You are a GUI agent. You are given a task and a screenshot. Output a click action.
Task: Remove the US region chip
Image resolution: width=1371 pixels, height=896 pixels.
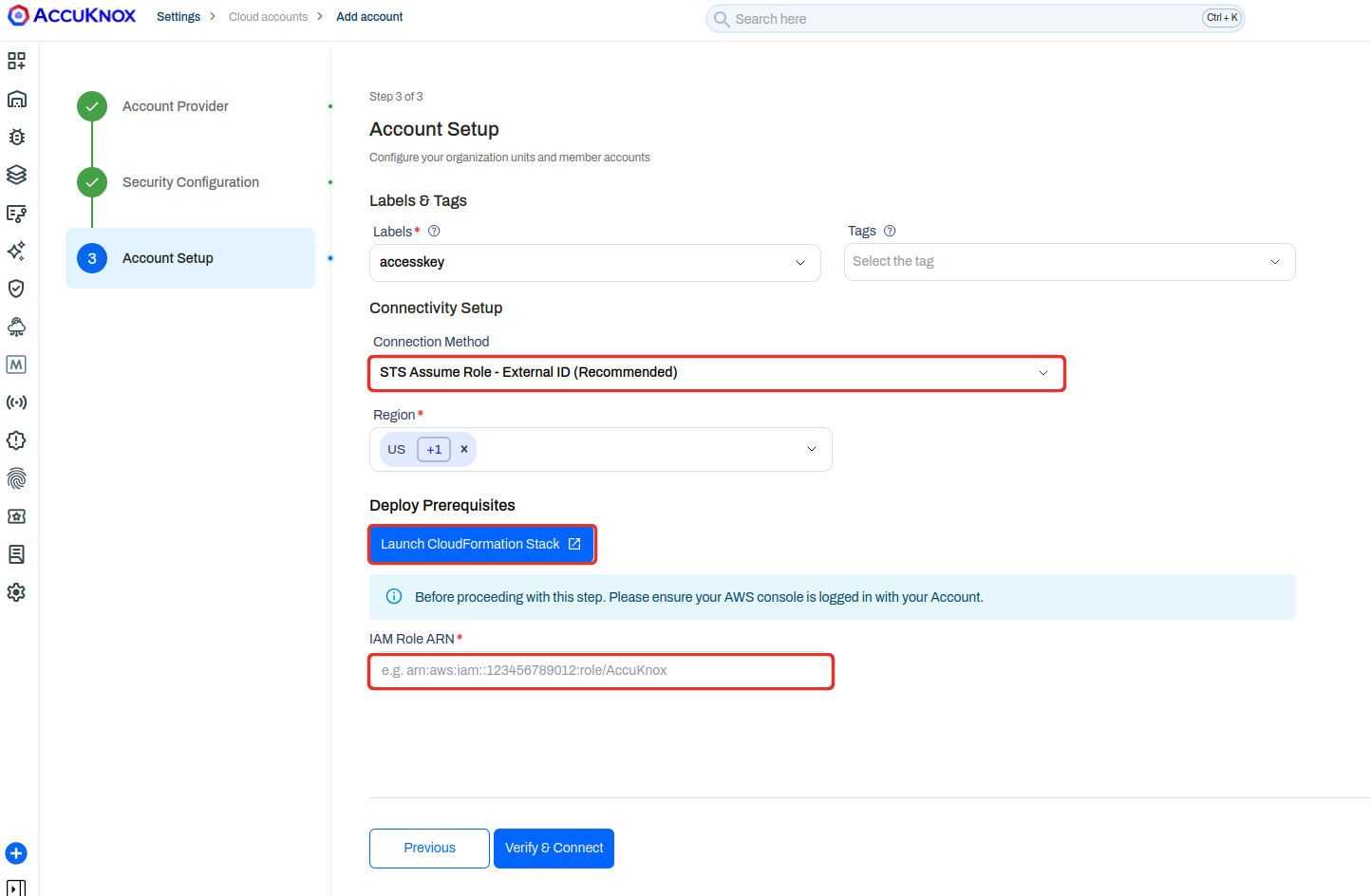tap(464, 449)
